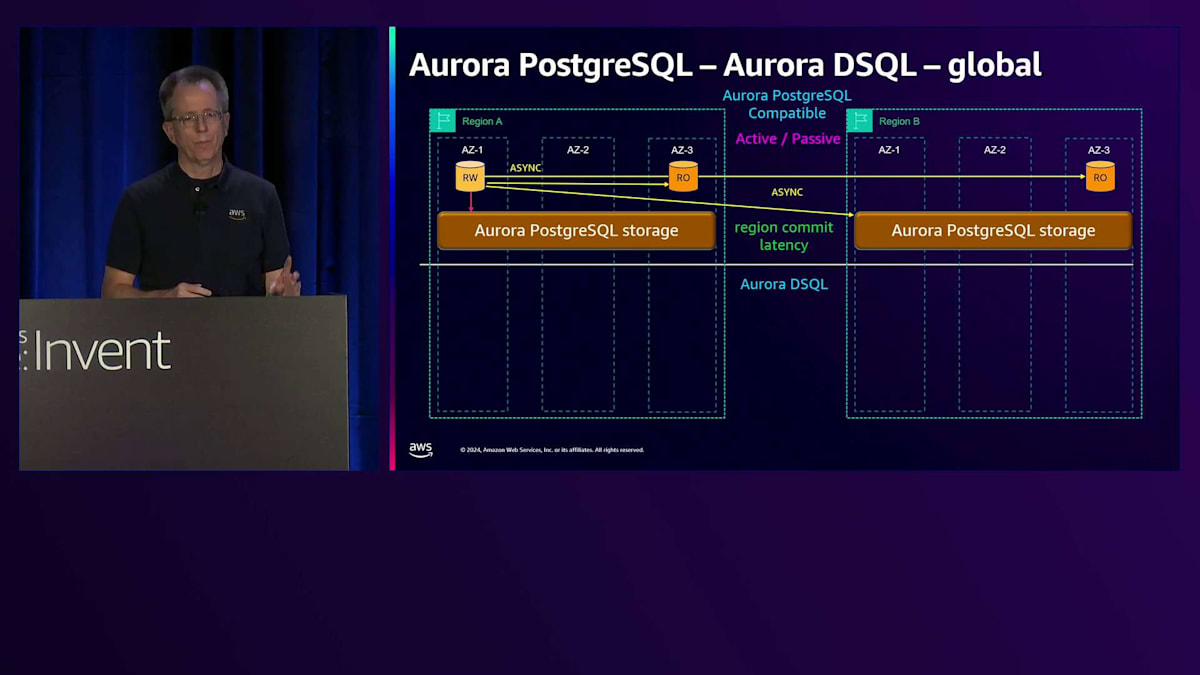The image size is (1200, 675).
Task: Click the 'Active / Passive' magenta label
Action: pyautogui.click(x=788, y=139)
